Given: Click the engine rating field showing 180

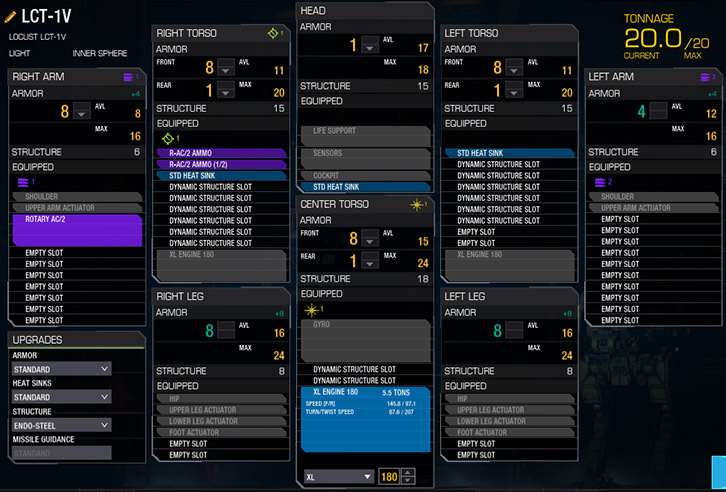Looking at the screenshot, I should 389,477.
